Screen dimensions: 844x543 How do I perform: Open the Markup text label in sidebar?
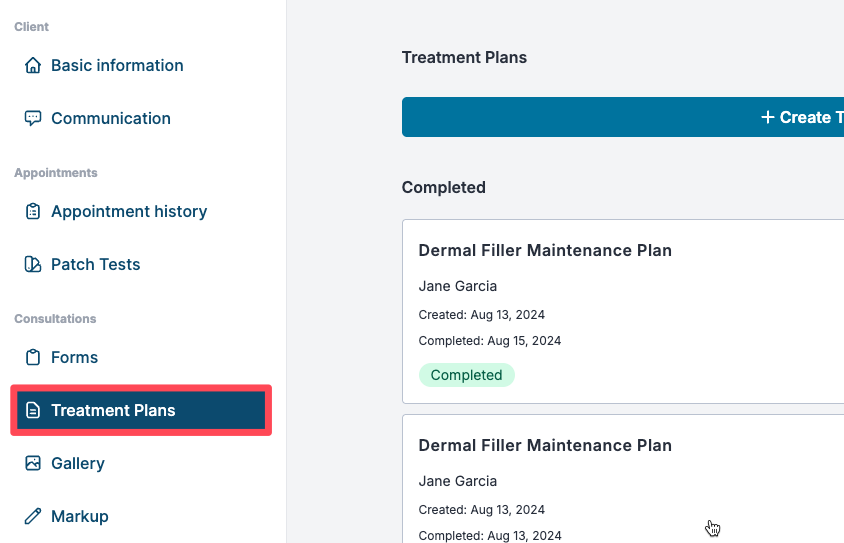click(x=80, y=517)
